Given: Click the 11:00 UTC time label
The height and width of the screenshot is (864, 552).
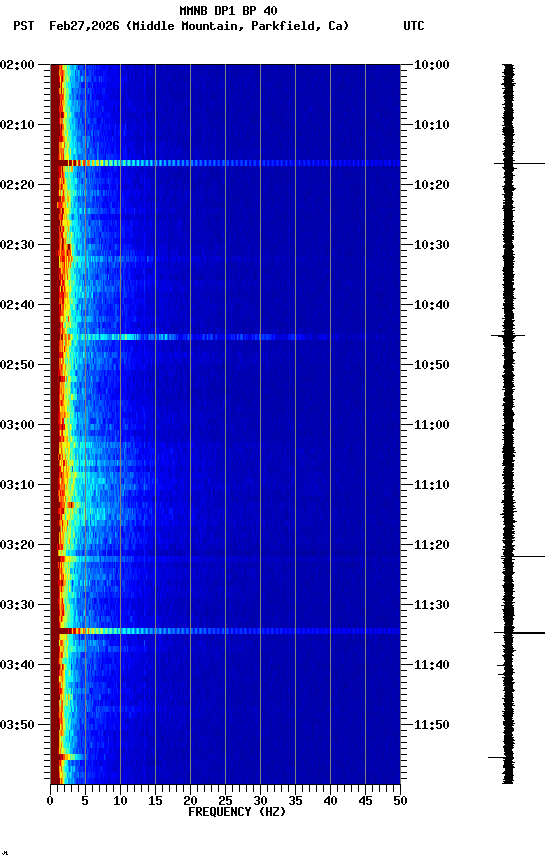Looking at the screenshot, I should click(431, 425).
